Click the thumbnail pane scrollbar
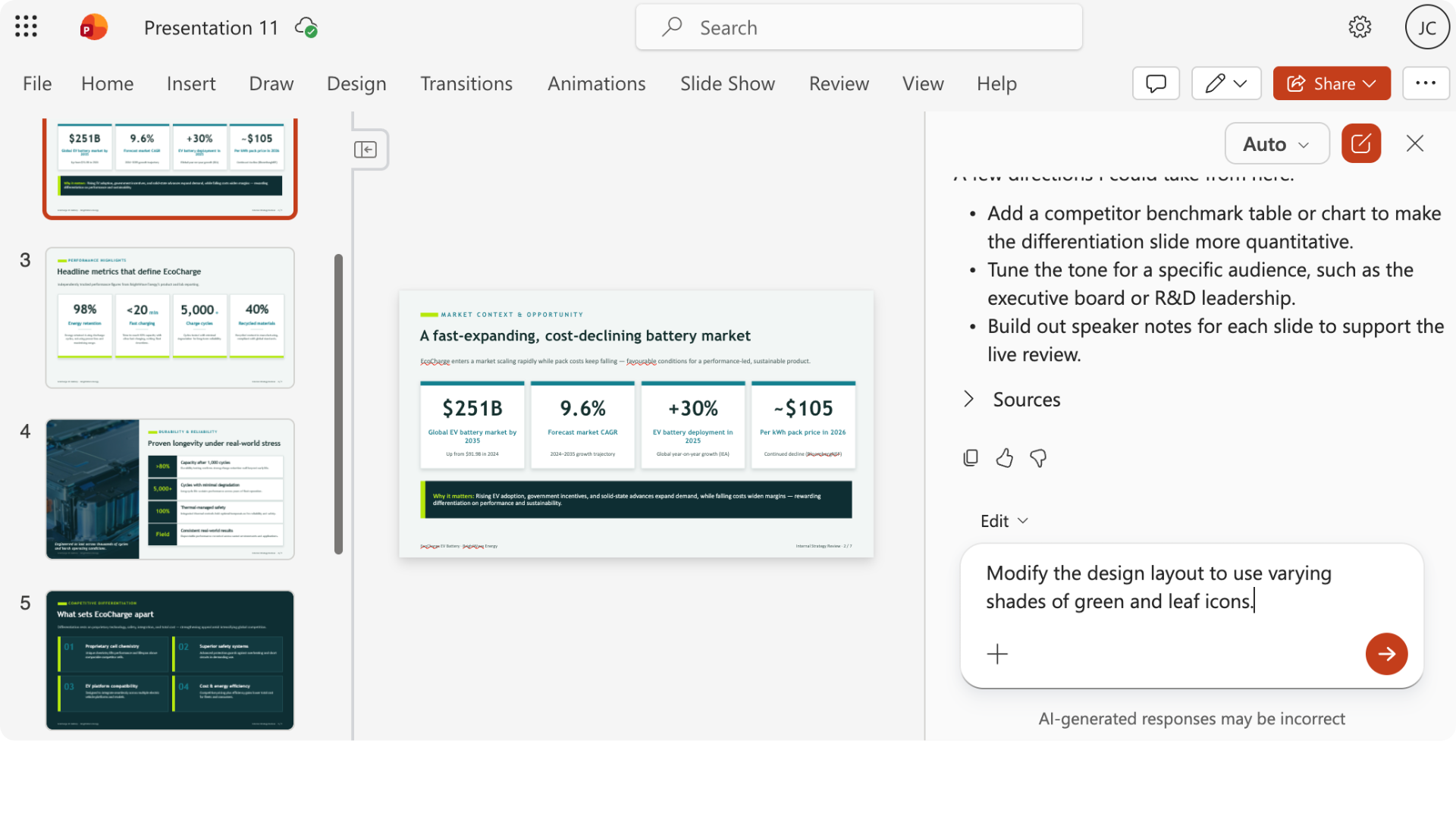 [338, 403]
